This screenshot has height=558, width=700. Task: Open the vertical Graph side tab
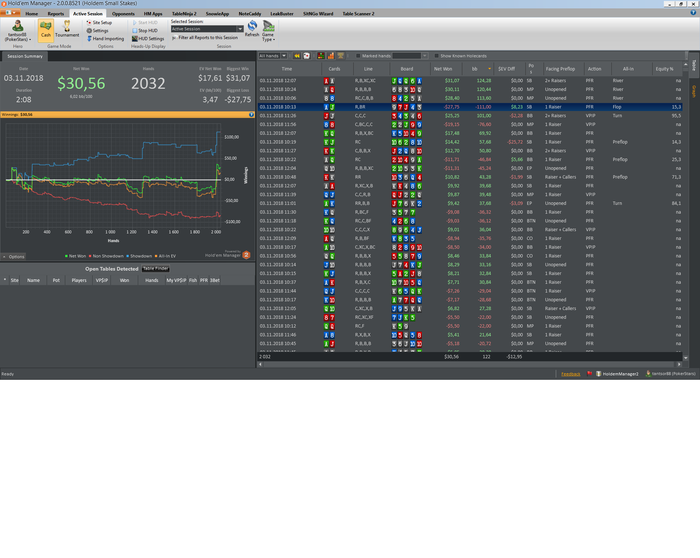tap(694, 91)
